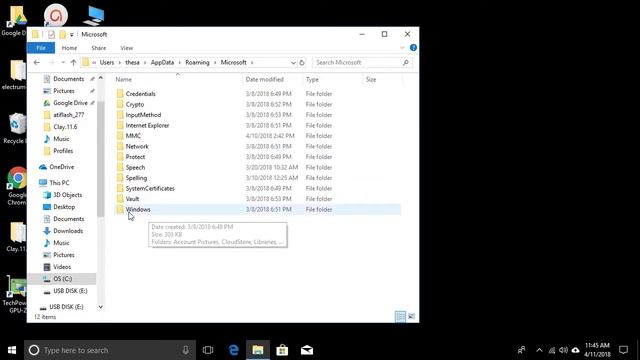Select the Spelling folder
The width and height of the screenshot is (640, 360).
point(136,178)
